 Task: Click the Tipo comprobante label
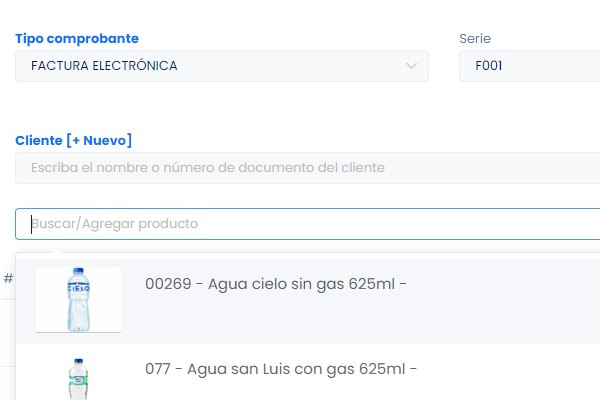77,39
